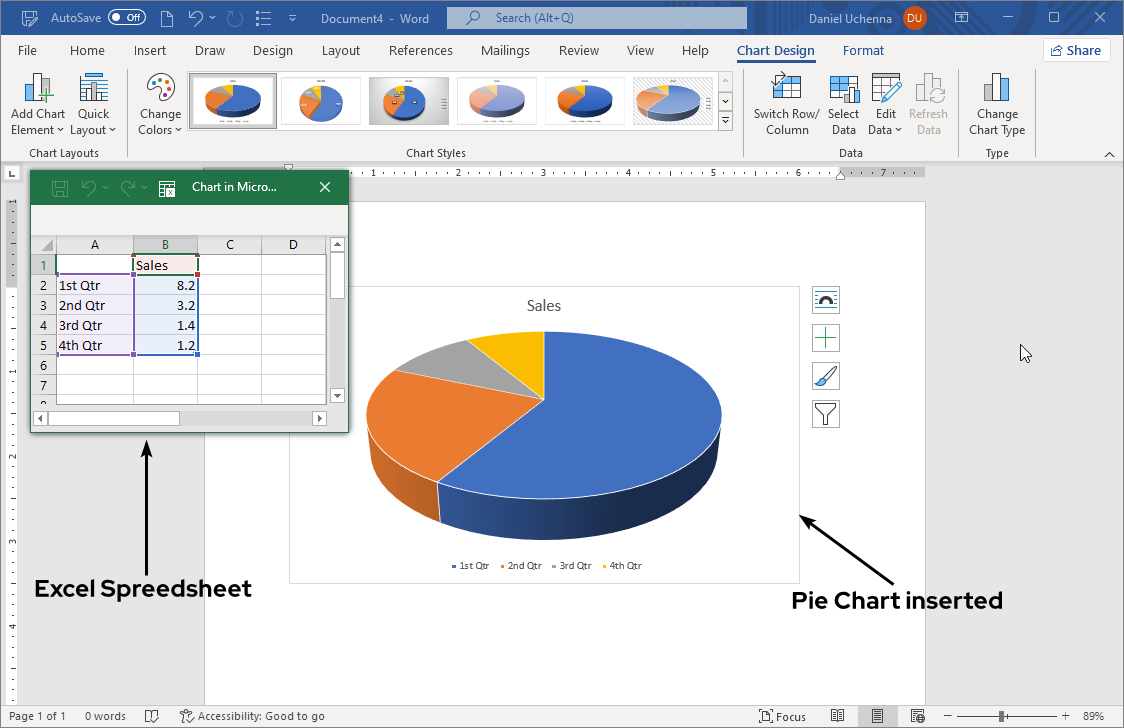Collapse the ribbon with the chevron
This screenshot has height=728, width=1124.
tap(1109, 153)
